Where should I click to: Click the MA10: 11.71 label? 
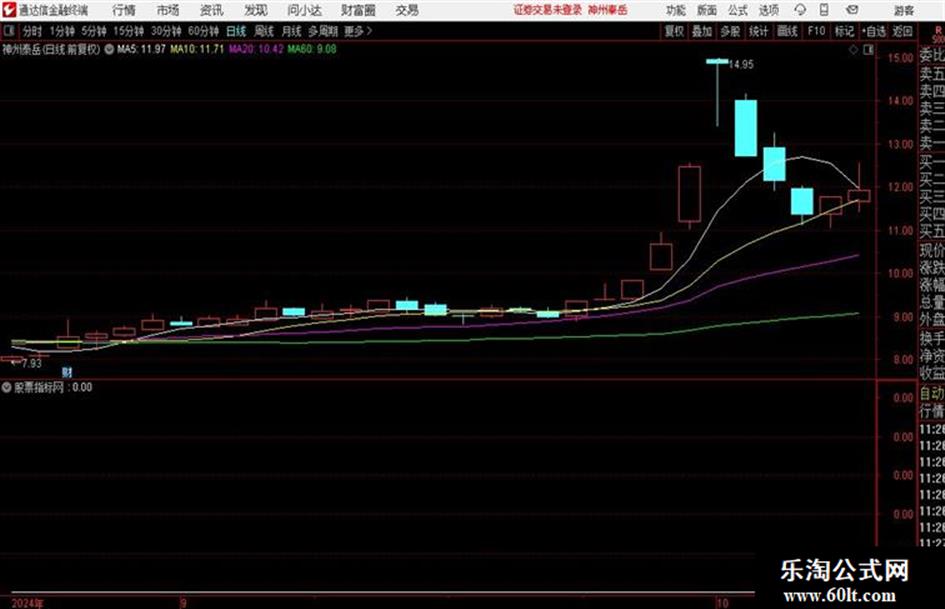coord(197,49)
